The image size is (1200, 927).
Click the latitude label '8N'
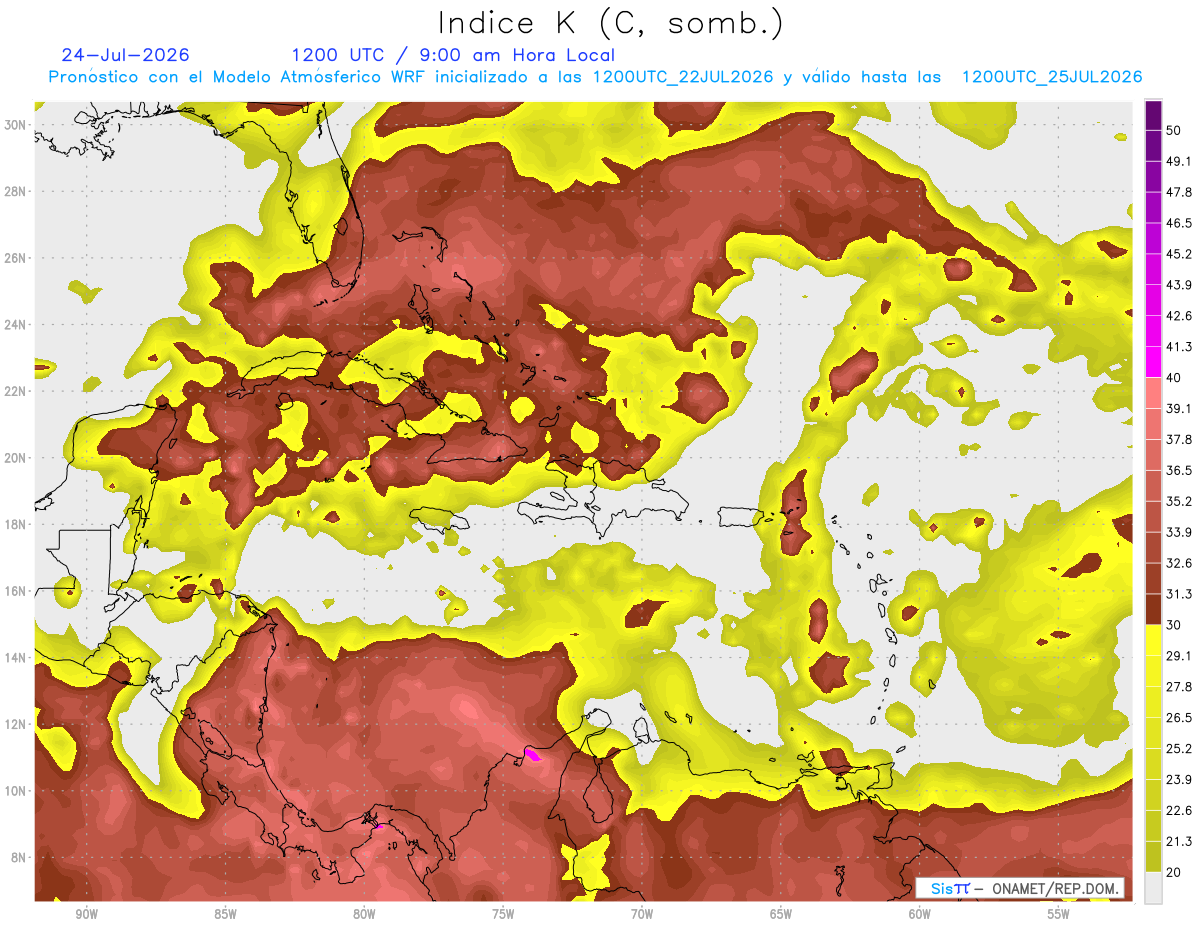pyautogui.click(x=19, y=858)
